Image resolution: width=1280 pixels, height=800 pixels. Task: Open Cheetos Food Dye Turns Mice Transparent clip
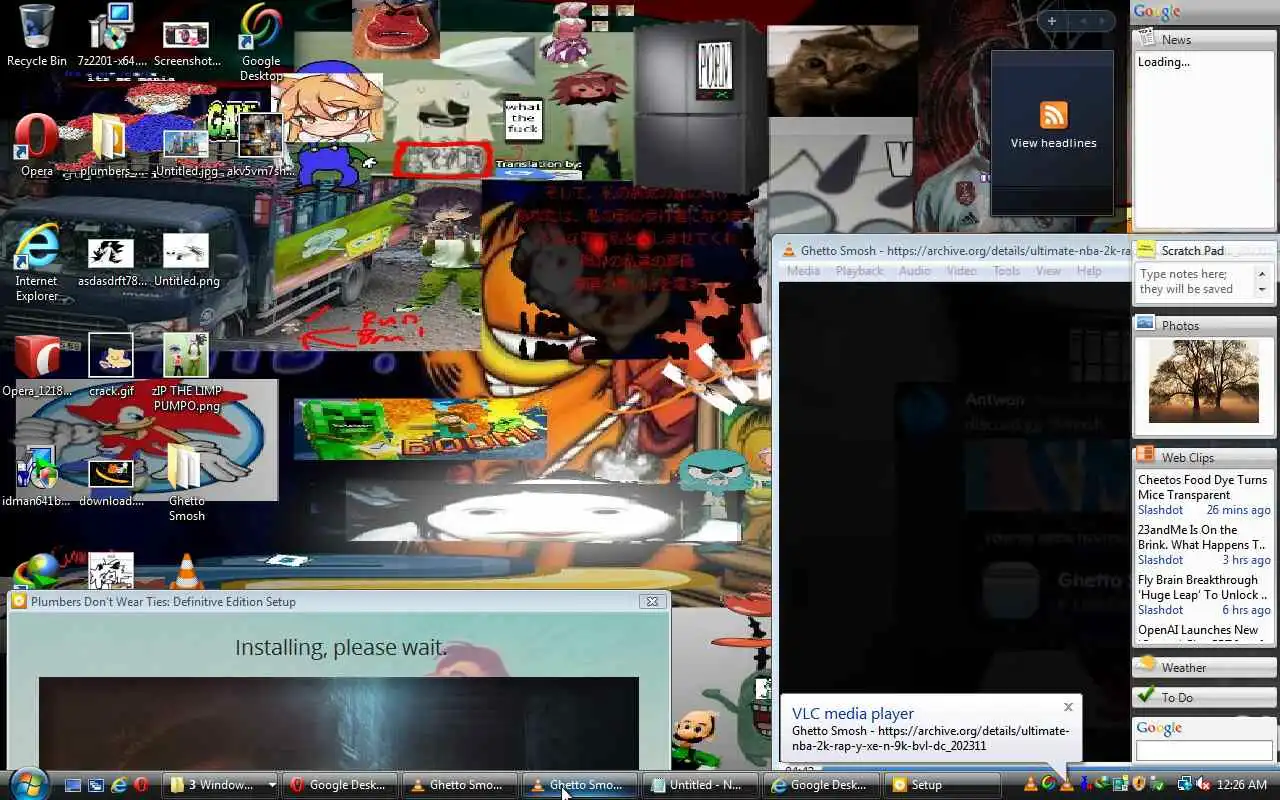tap(1202, 487)
